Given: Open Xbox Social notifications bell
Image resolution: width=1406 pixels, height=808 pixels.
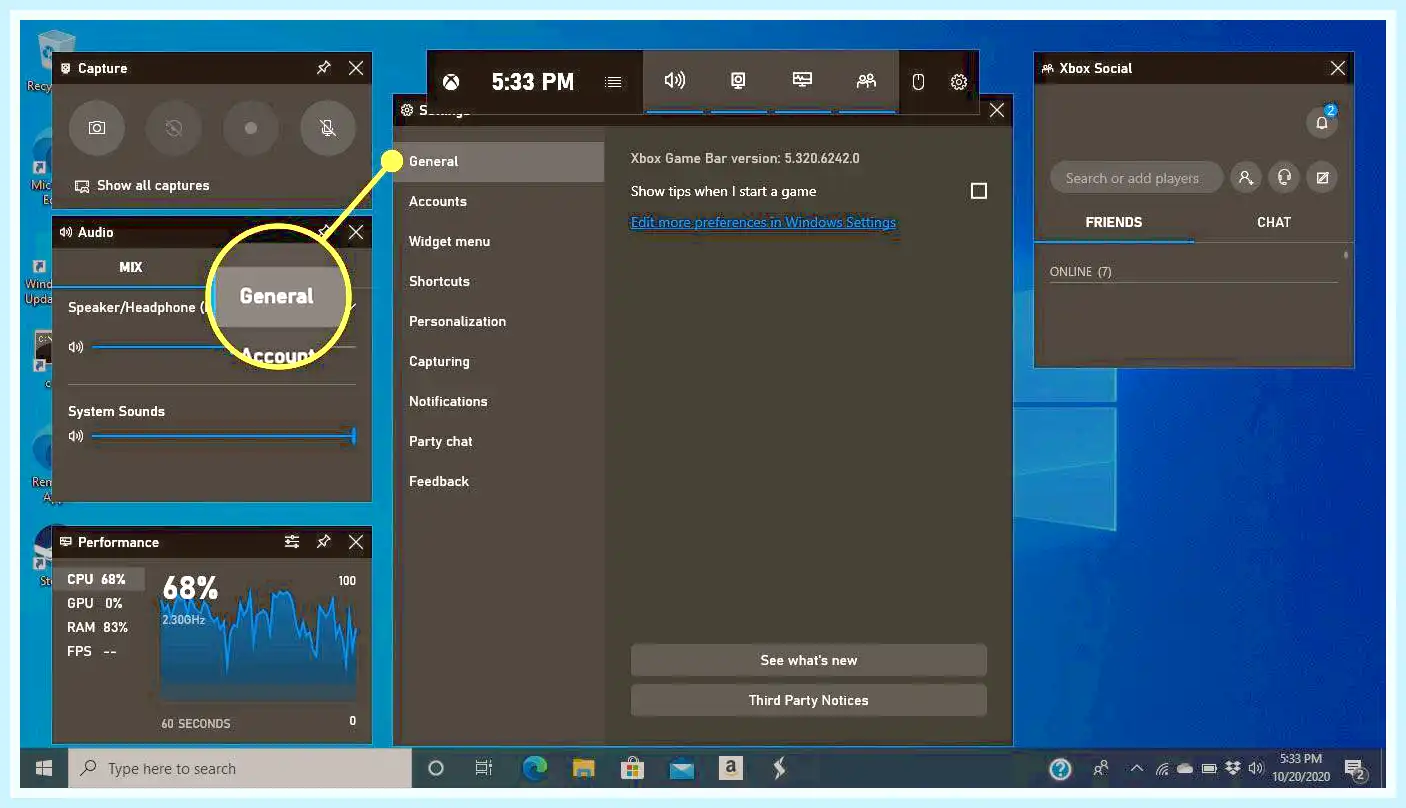Looking at the screenshot, I should (1322, 122).
